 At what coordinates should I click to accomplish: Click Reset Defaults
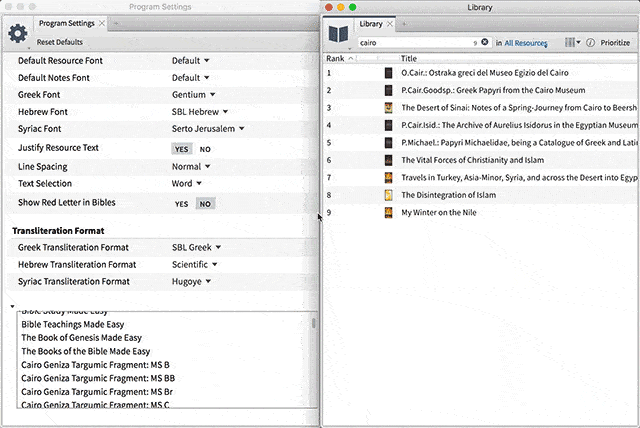[60, 42]
